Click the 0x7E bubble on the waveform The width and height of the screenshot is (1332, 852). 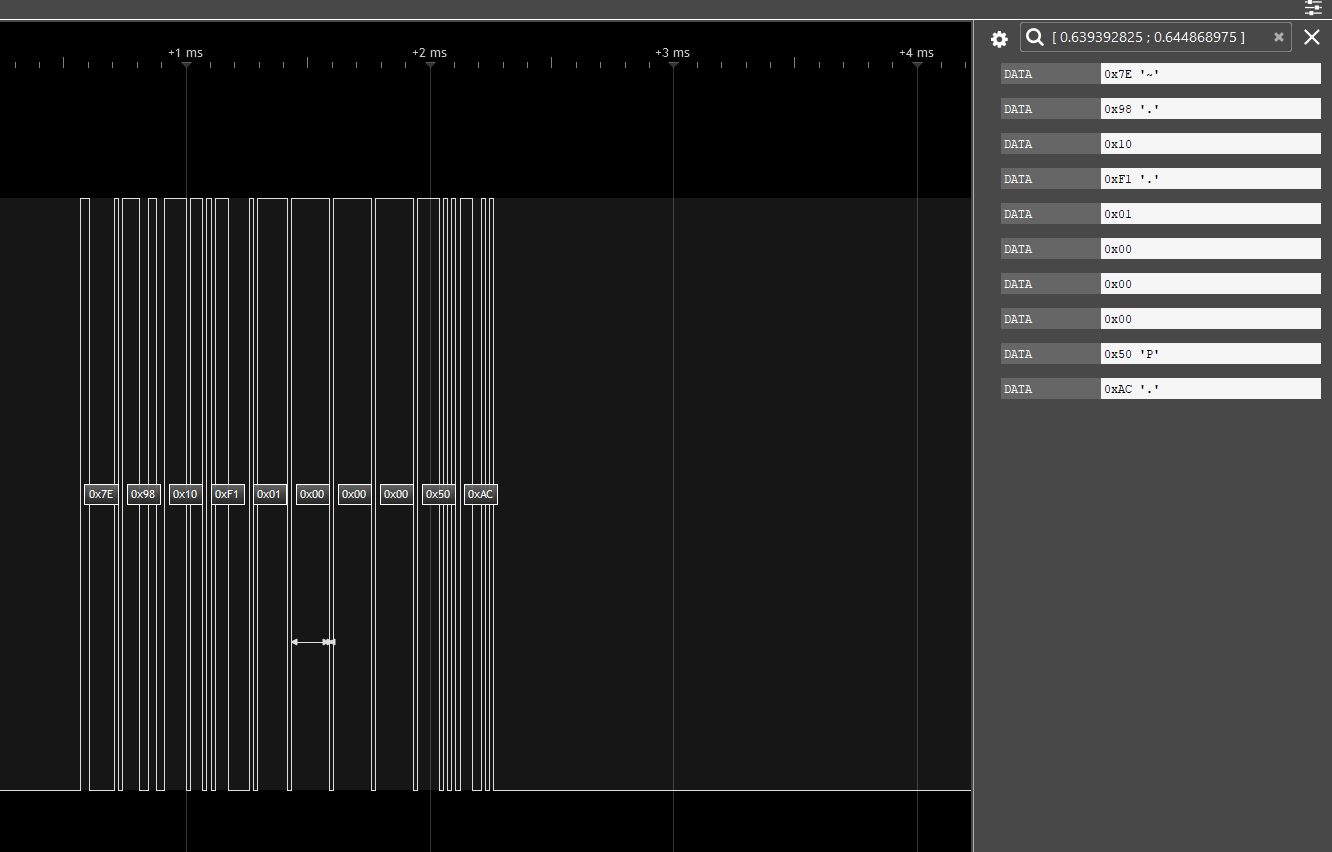101,494
